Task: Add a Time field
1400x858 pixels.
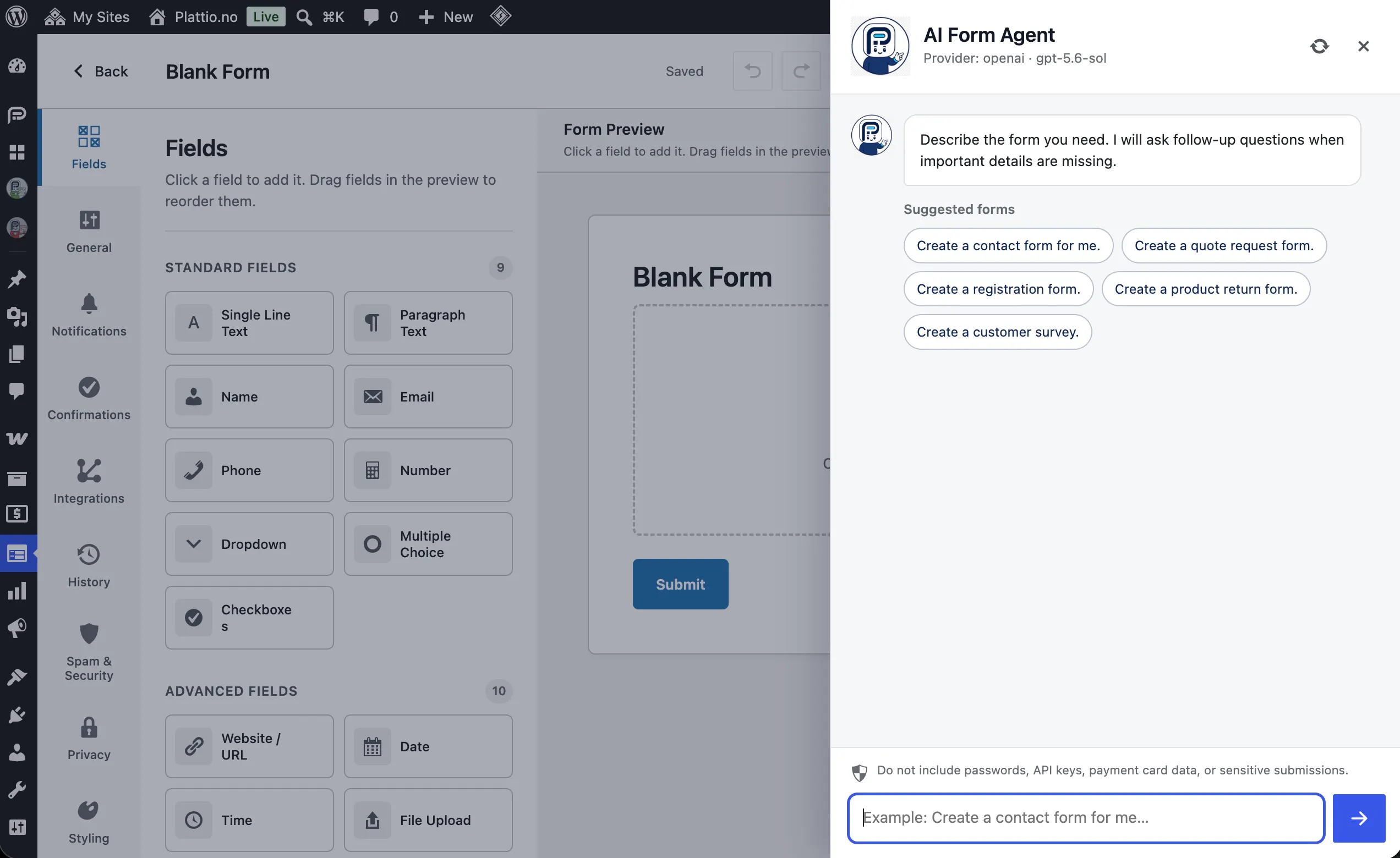Action: click(x=249, y=820)
